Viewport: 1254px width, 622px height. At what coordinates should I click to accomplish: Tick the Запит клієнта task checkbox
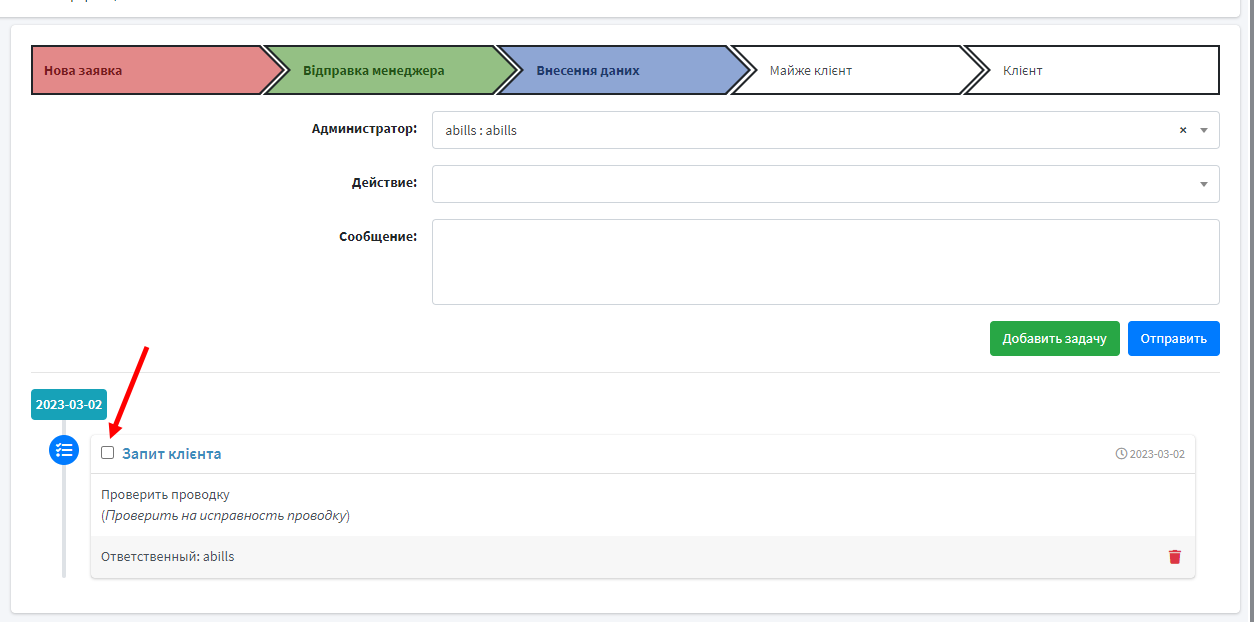tap(108, 453)
